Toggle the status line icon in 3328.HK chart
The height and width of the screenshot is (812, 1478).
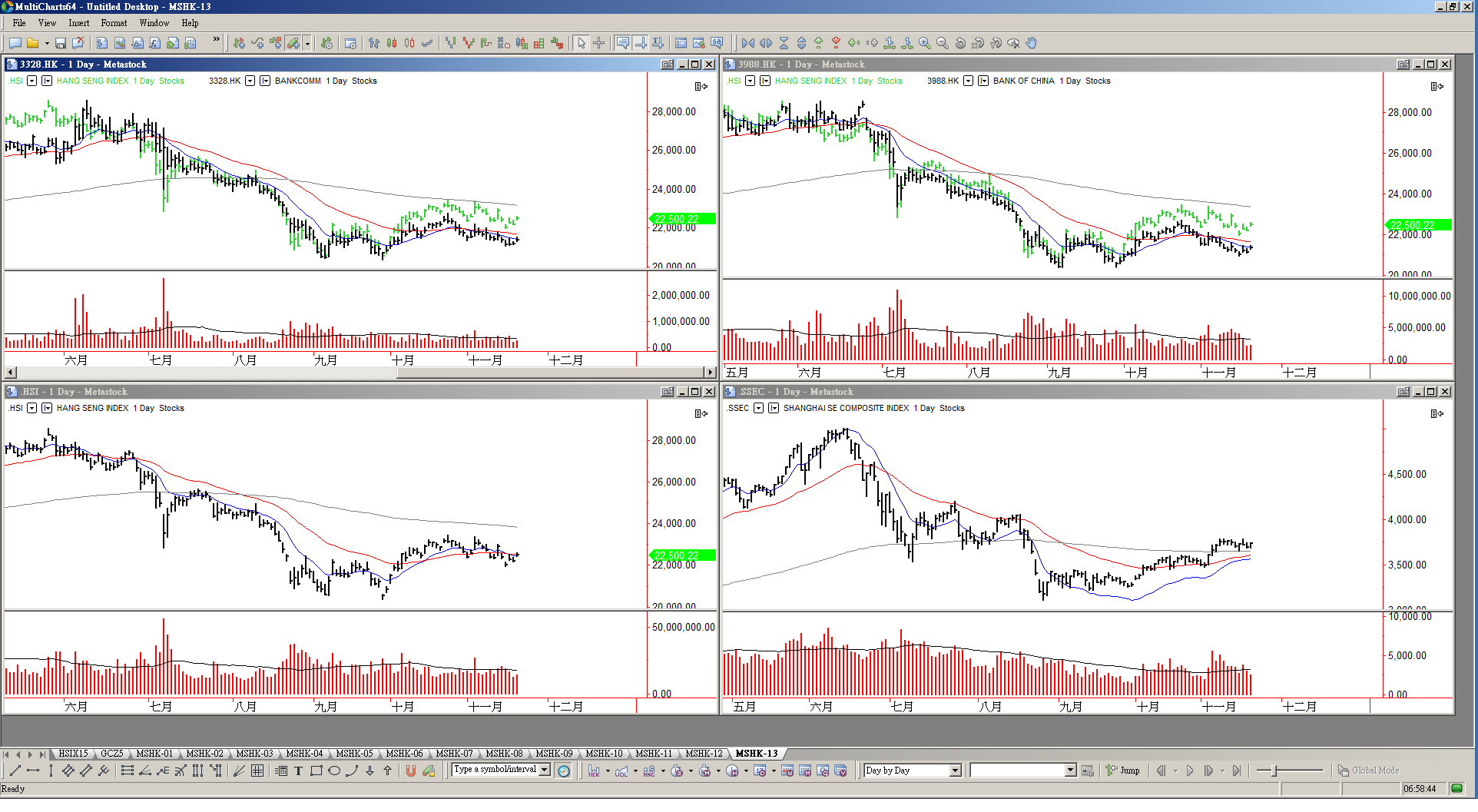coord(701,87)
